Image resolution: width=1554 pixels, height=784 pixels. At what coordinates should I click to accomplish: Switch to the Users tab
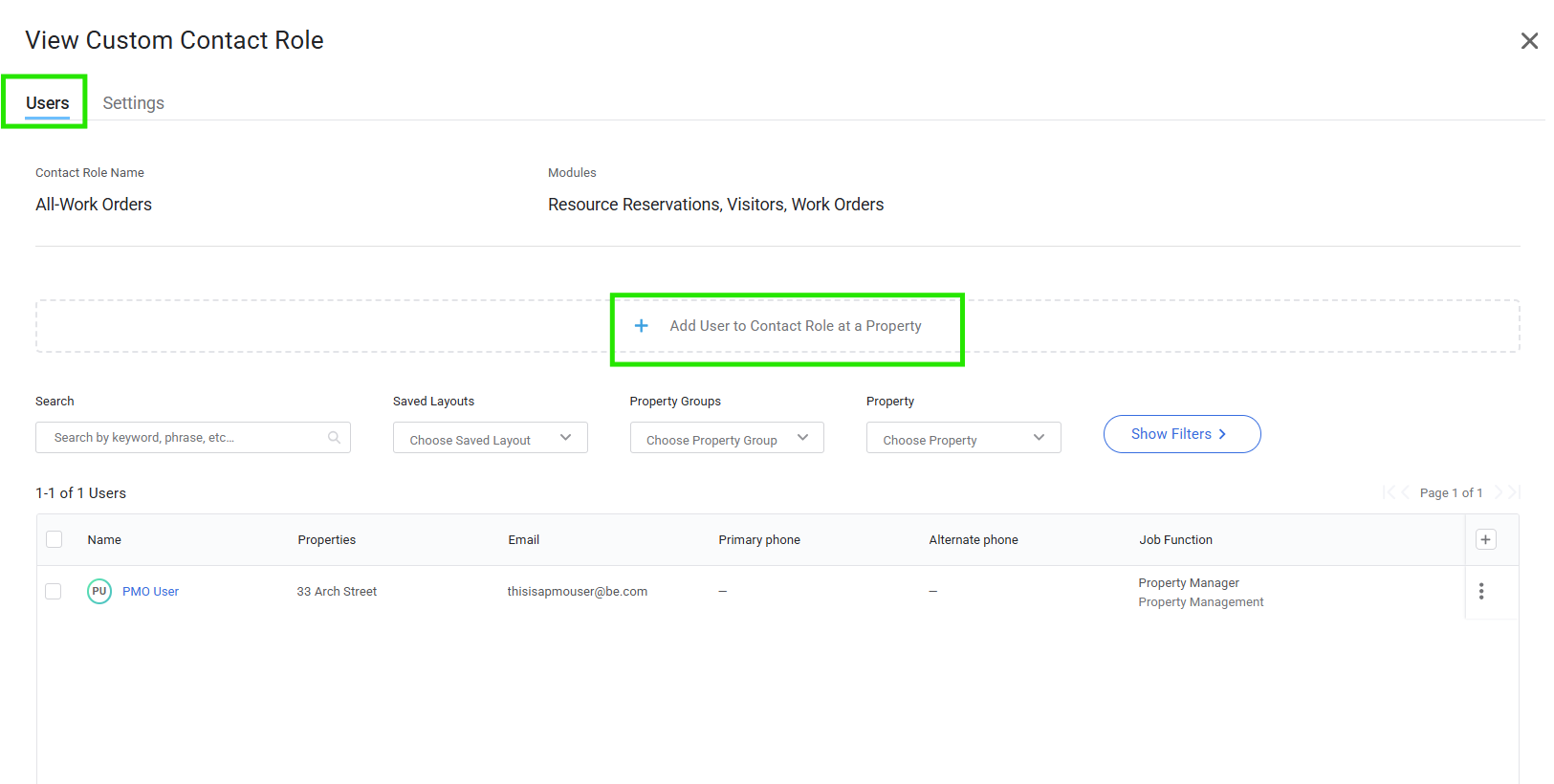pos(47,103)
